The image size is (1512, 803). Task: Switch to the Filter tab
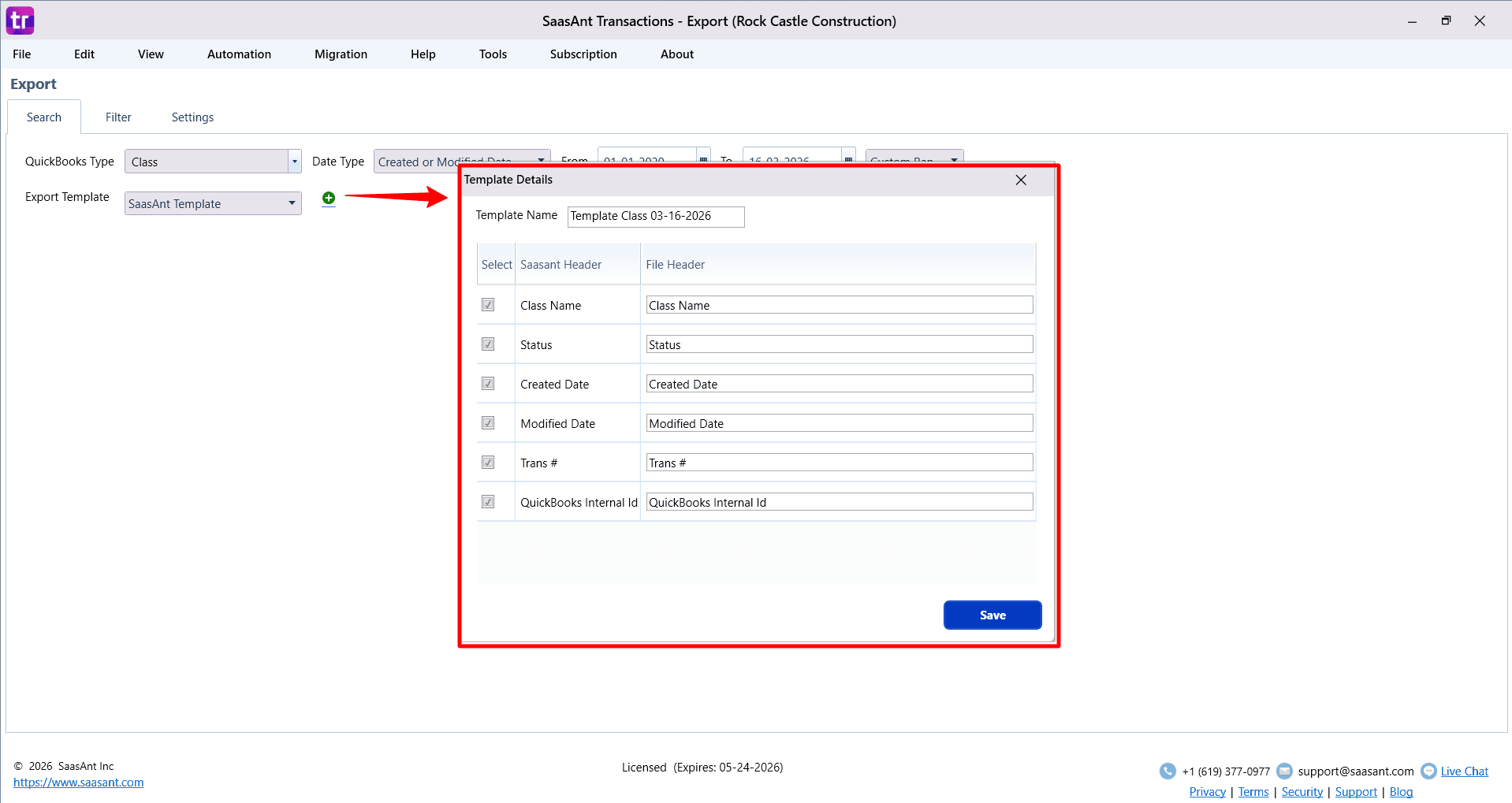[118, 117]
